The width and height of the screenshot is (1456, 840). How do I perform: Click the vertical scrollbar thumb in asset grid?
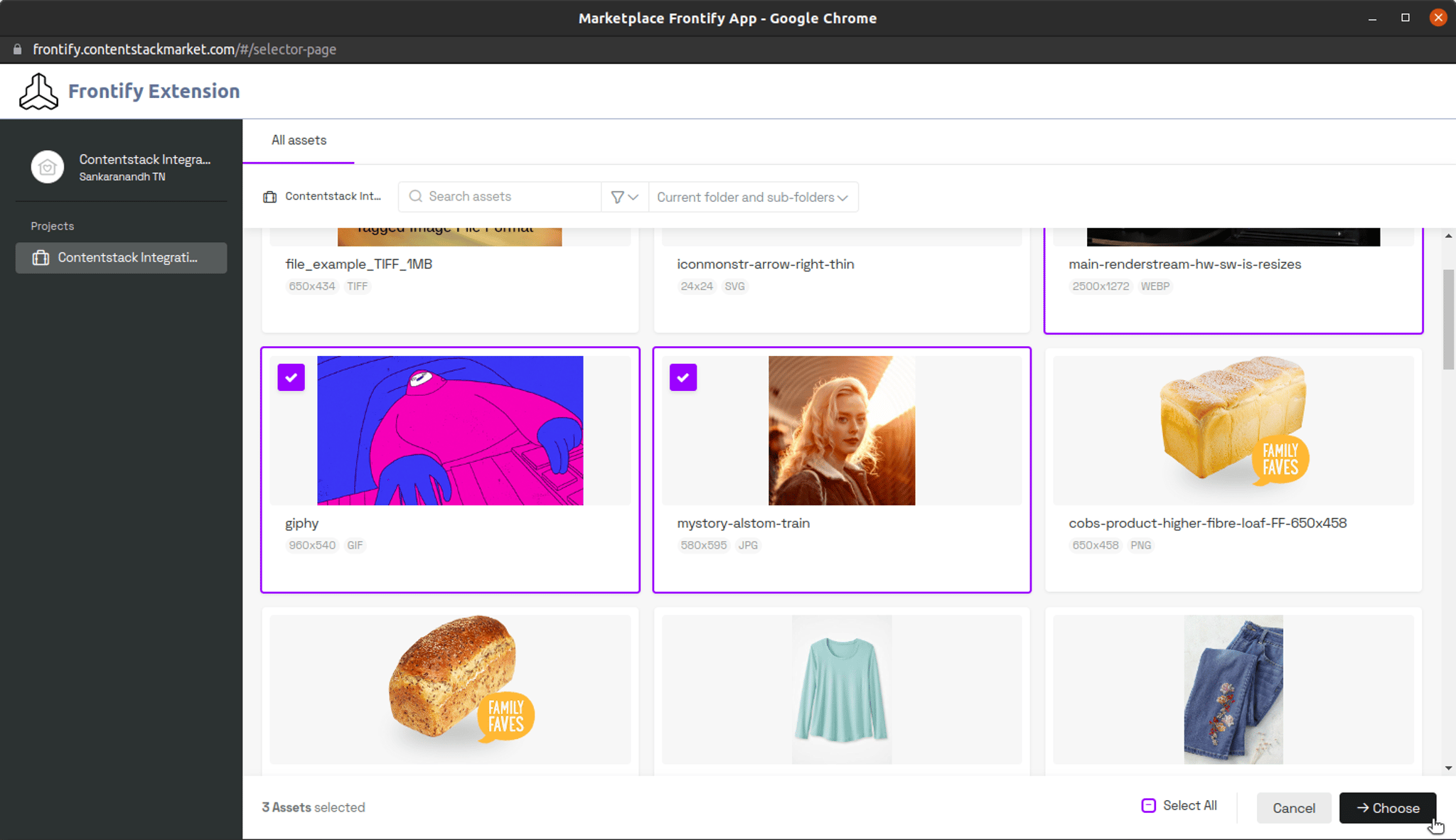click(1448, 320)
